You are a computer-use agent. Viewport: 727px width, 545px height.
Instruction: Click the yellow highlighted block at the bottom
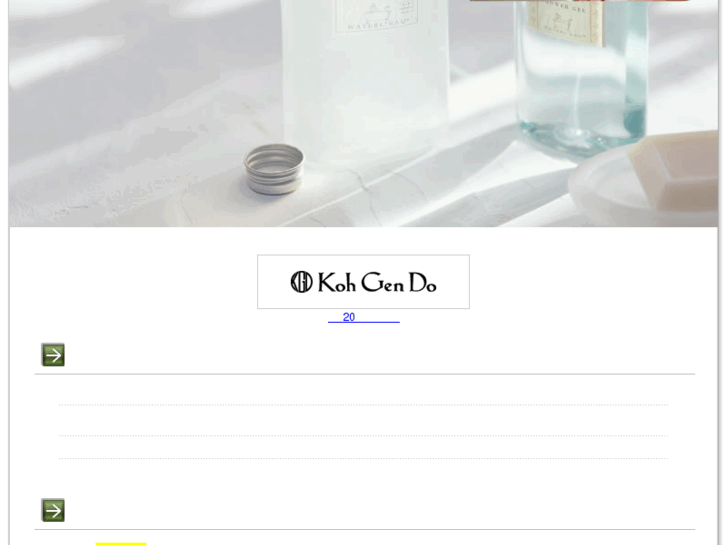pyautogui.click(x=121, y=543)
